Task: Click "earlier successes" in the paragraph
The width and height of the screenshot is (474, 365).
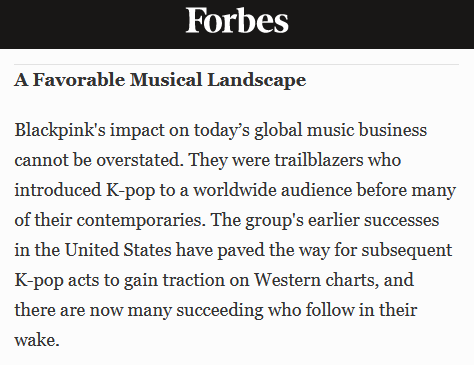Action: click(373, 220)
